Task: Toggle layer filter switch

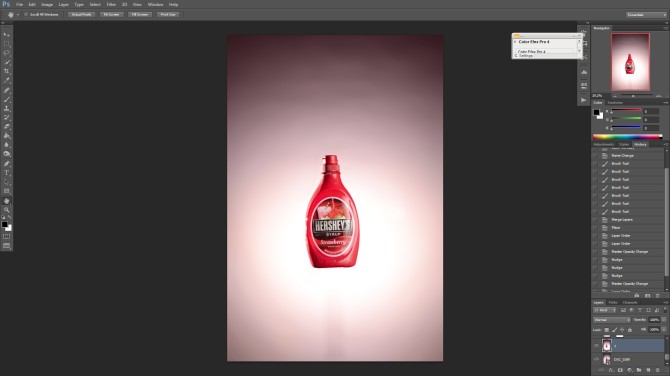Action: (x=665, y=310)
